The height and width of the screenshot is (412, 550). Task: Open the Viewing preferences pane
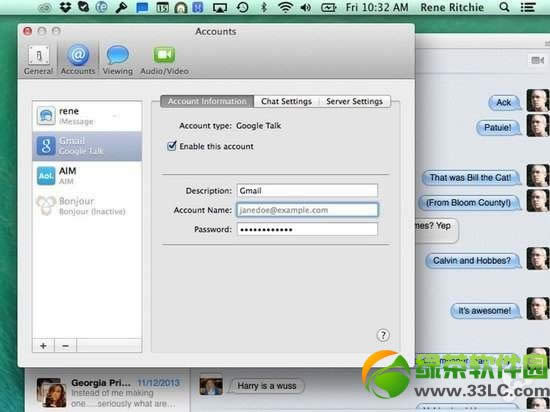coord(118,60)
